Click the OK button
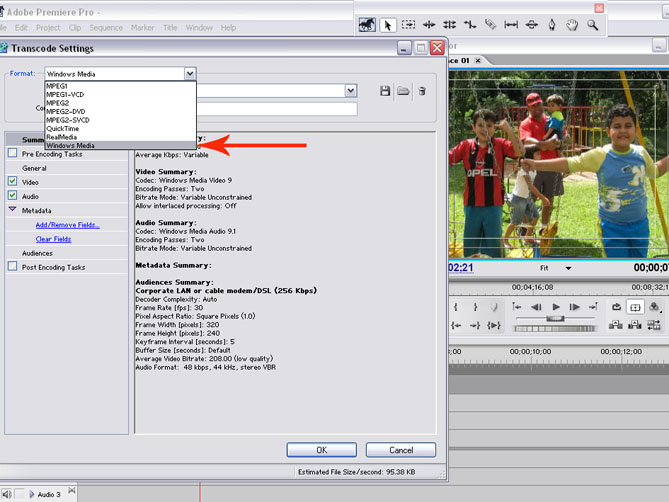The height and width of the screenshot is (502, 669). click(321, 450)
